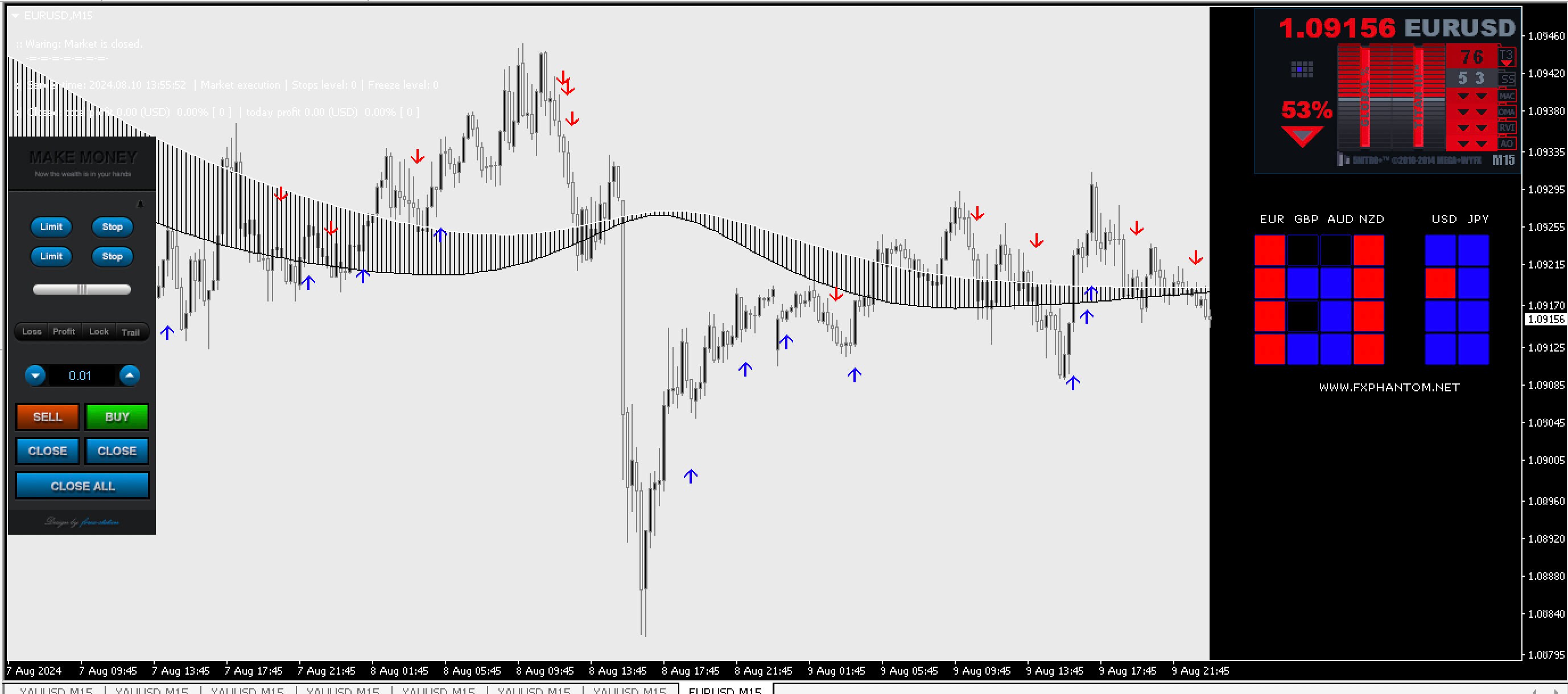Viewport: 1568px width, 694px height.
Task: Select the T3 indicator on the signal panel
Action: pyautogui.click(x=1507, y=56)
